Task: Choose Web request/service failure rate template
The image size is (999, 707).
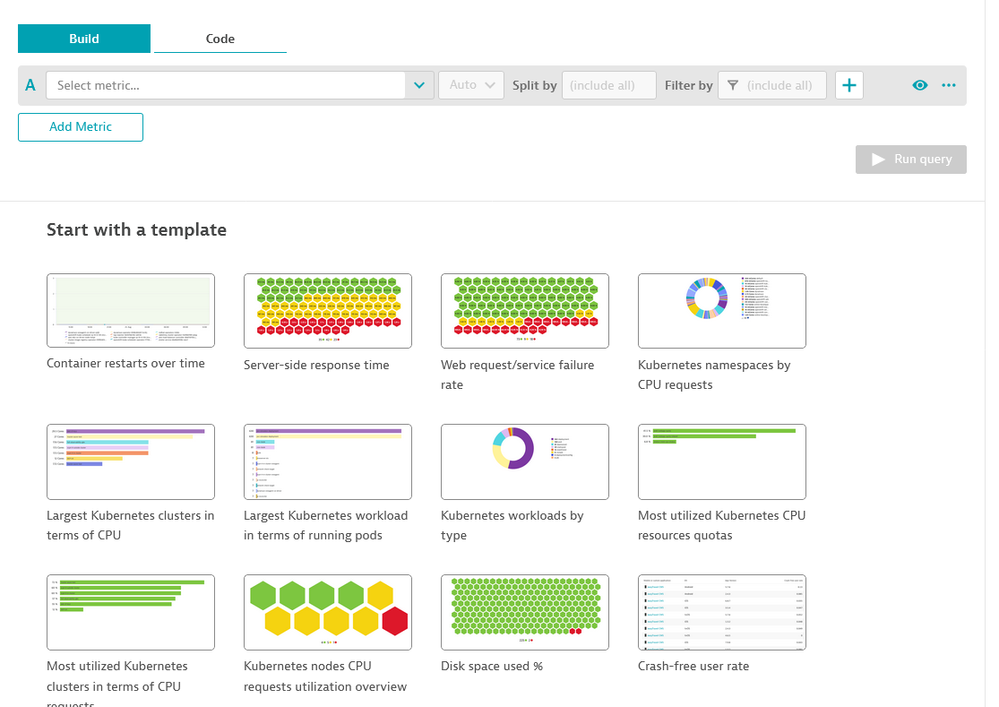Action: 525,311
